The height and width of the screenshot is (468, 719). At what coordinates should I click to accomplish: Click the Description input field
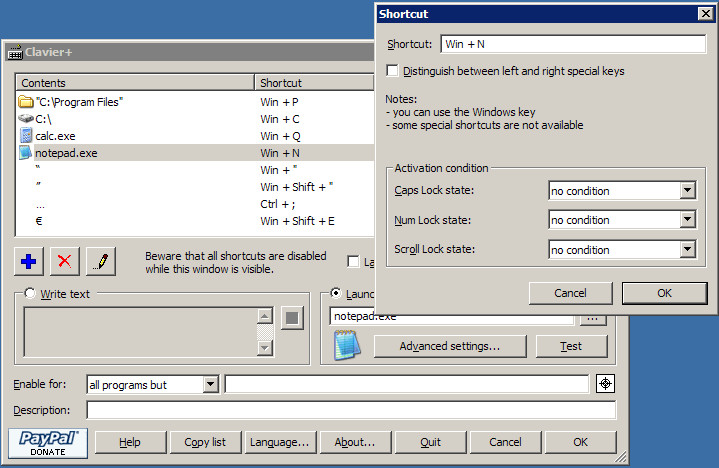tap(351, 410)
